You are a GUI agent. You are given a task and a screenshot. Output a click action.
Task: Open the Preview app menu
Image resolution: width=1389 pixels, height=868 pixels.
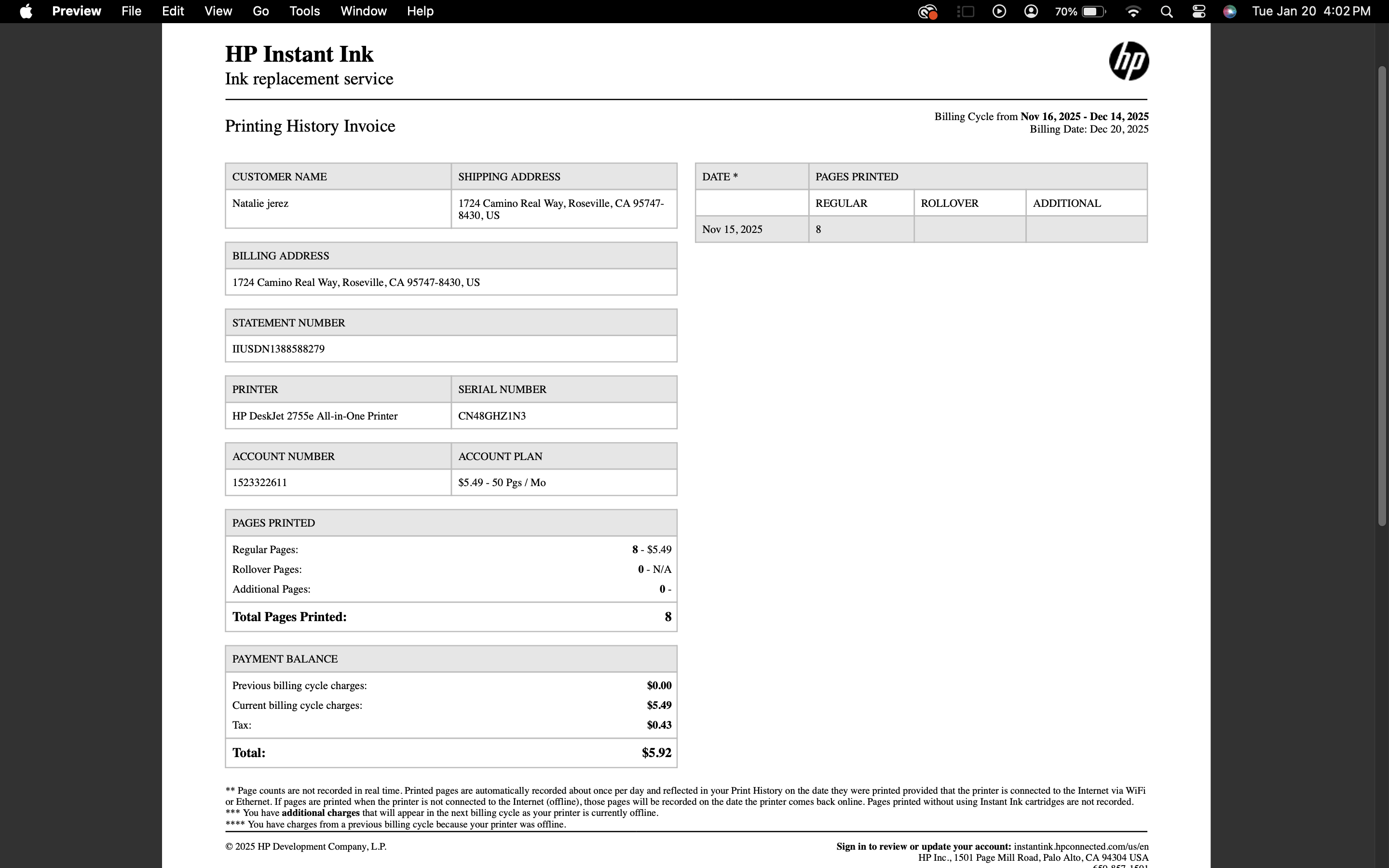[x=76, y=12]
